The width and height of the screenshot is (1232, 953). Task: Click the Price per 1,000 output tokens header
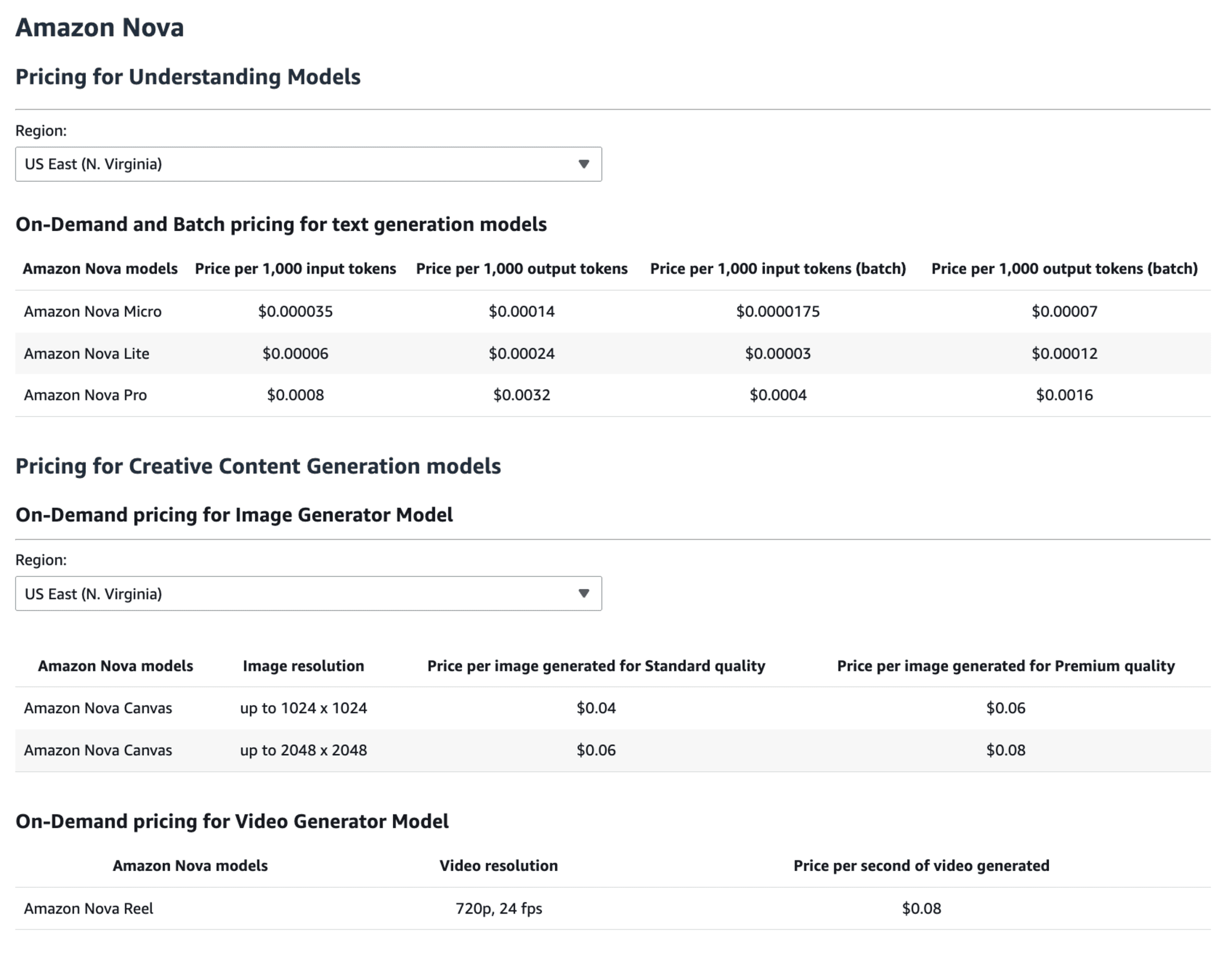522,269
